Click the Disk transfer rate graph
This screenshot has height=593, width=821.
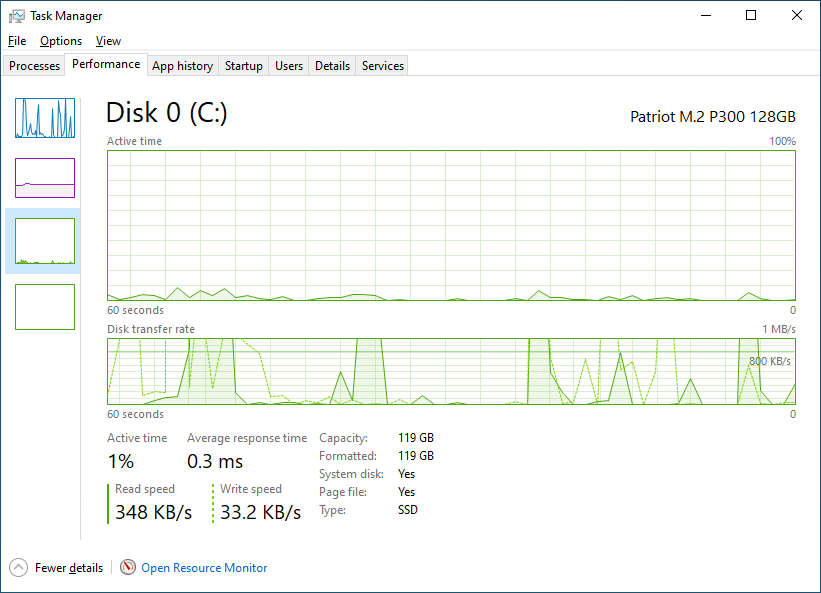451,371
